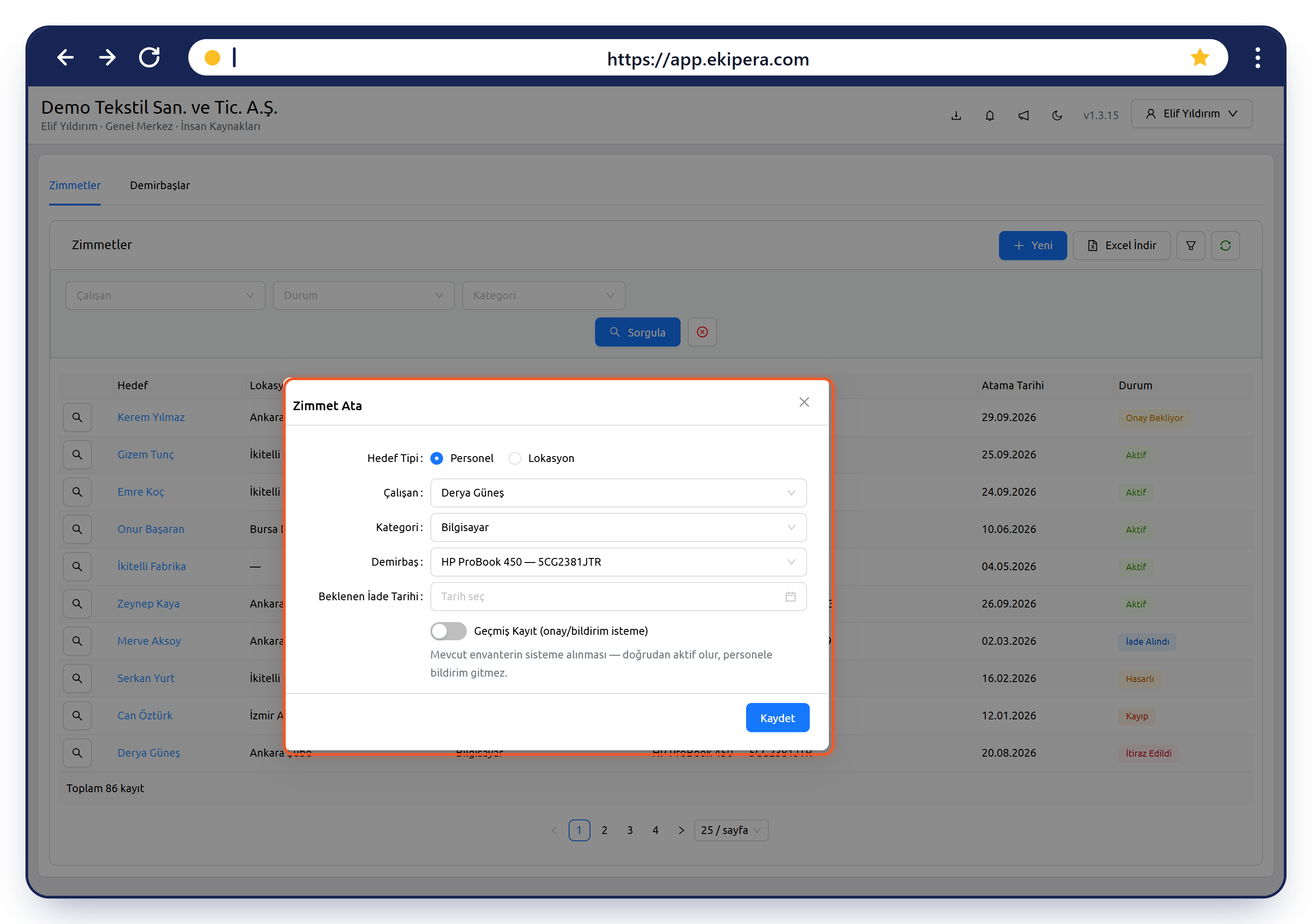The height and width of the screenshot is (924, 1312).
Task: Open detail magnifier for Gizem Tunç row
Action: pos(77,455)
